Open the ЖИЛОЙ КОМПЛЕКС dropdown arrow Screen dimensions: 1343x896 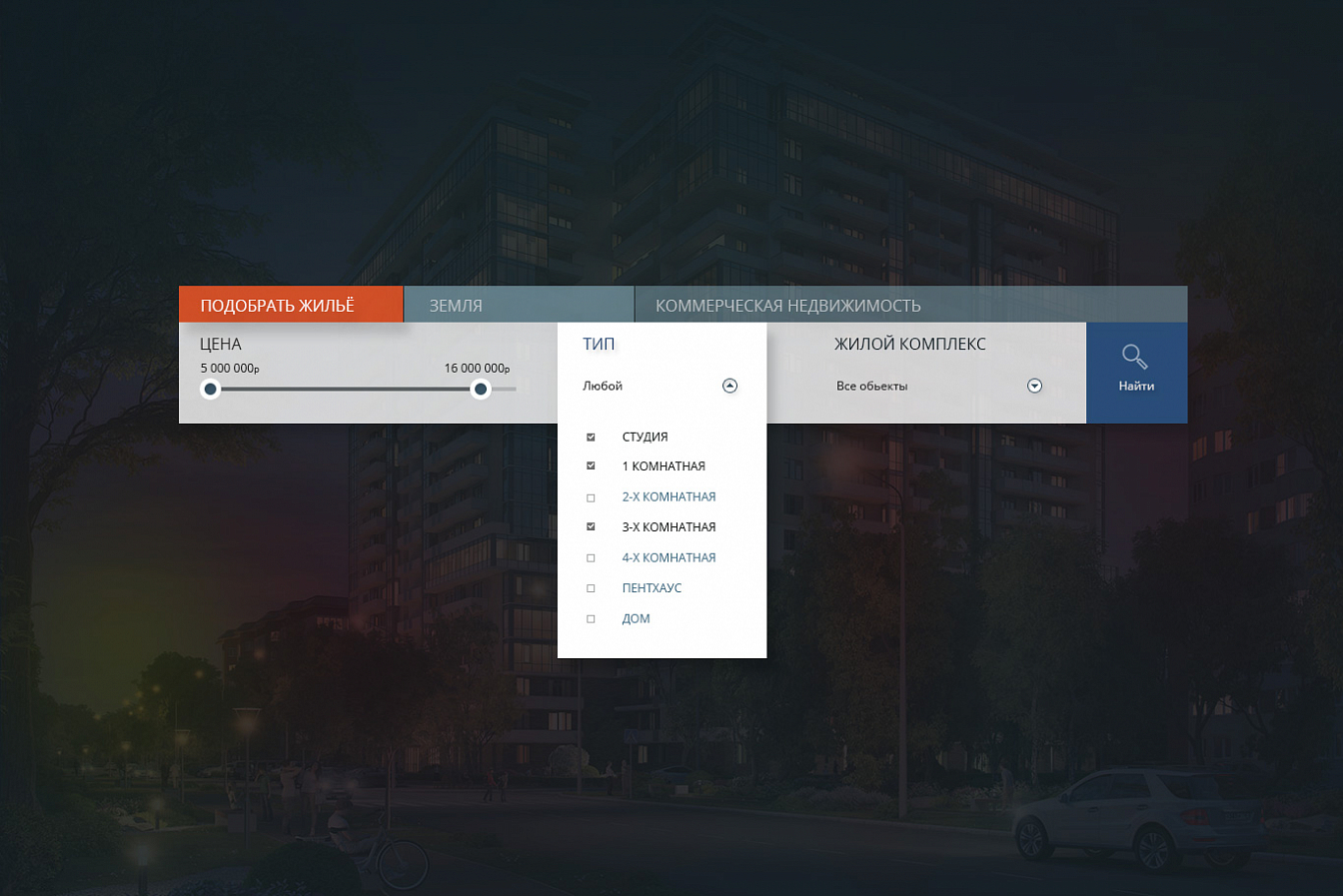1034,386
